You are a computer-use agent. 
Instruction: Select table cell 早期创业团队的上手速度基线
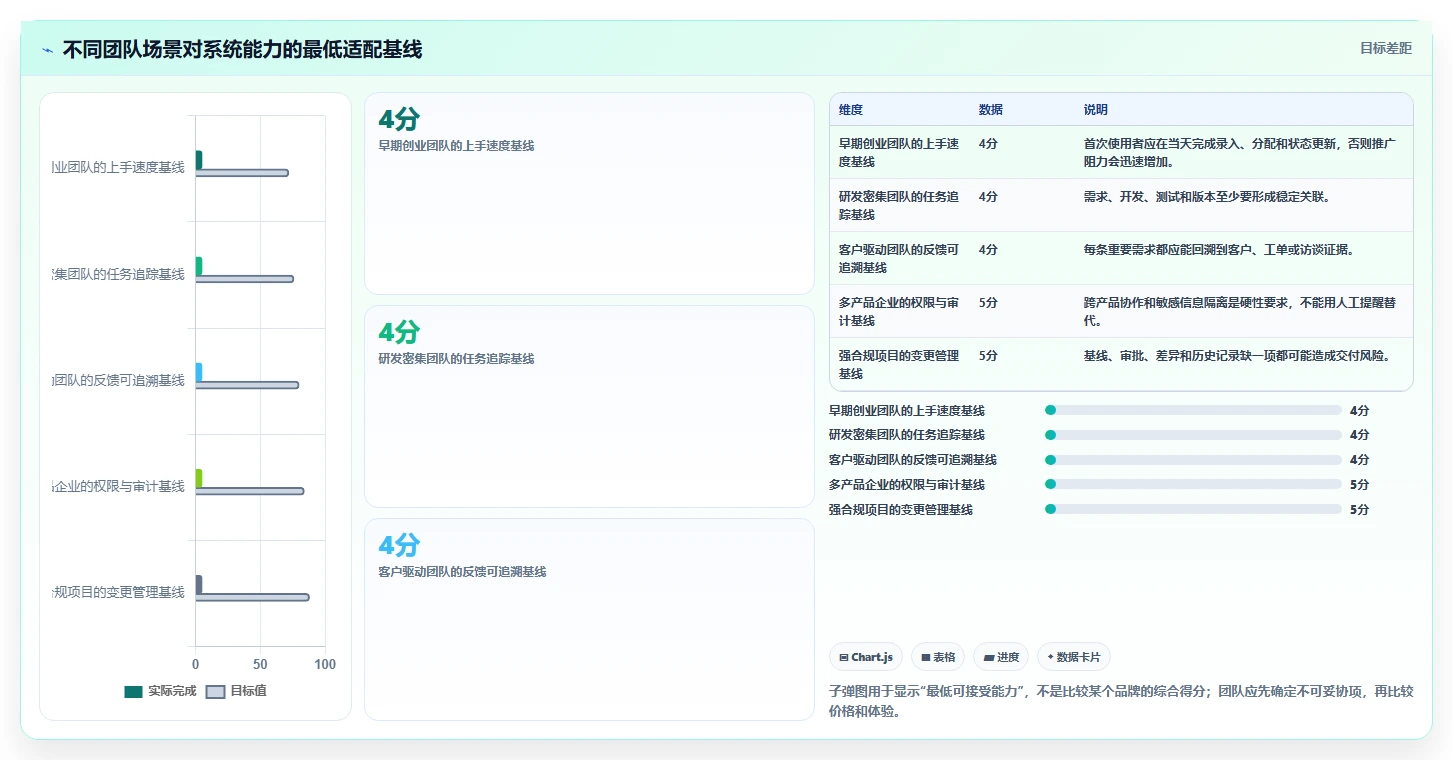pyautogui.click(x=899, y=152)
